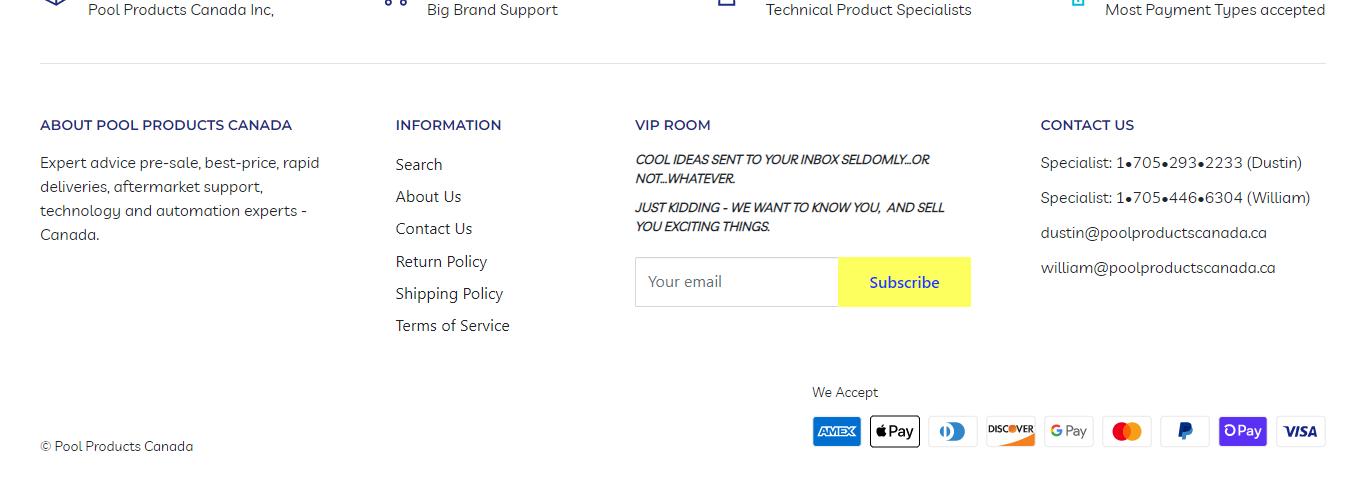
Task: Click the Mastercard icon
Action: click(1127, 431)
